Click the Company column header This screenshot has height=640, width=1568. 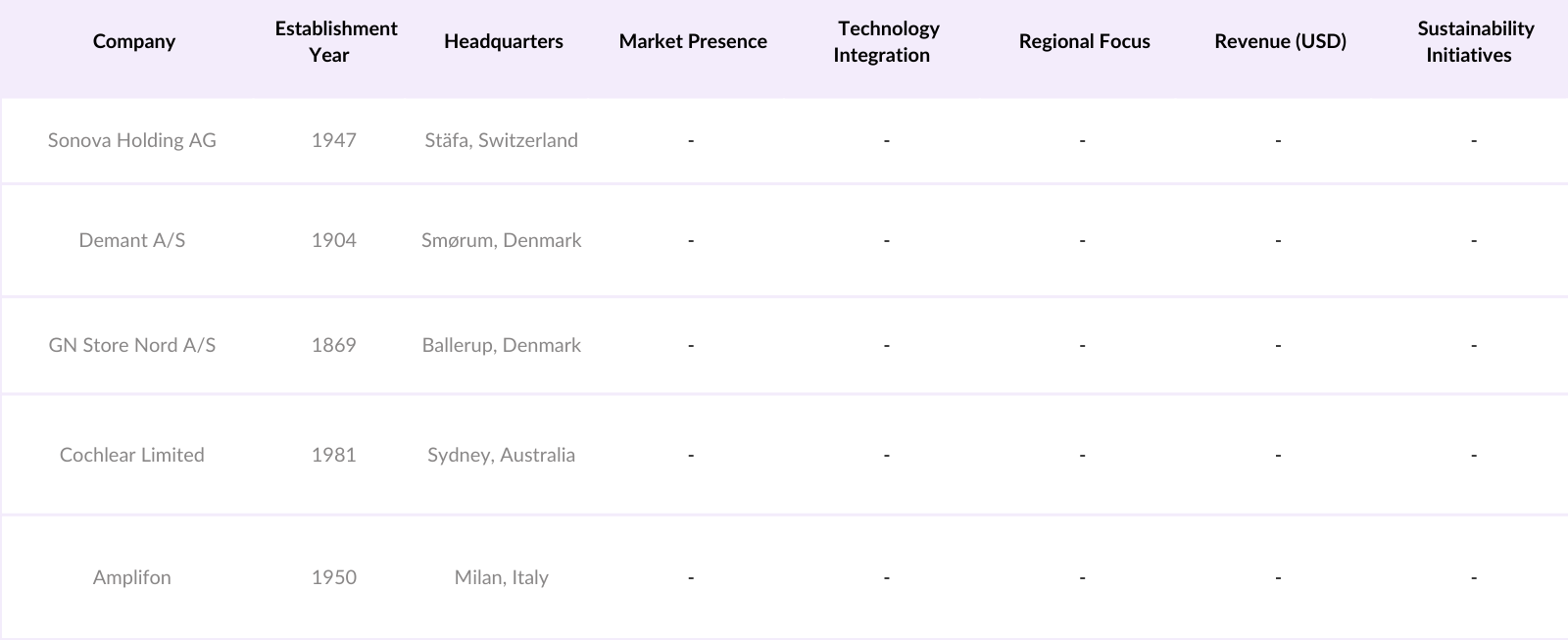[134, 41]
